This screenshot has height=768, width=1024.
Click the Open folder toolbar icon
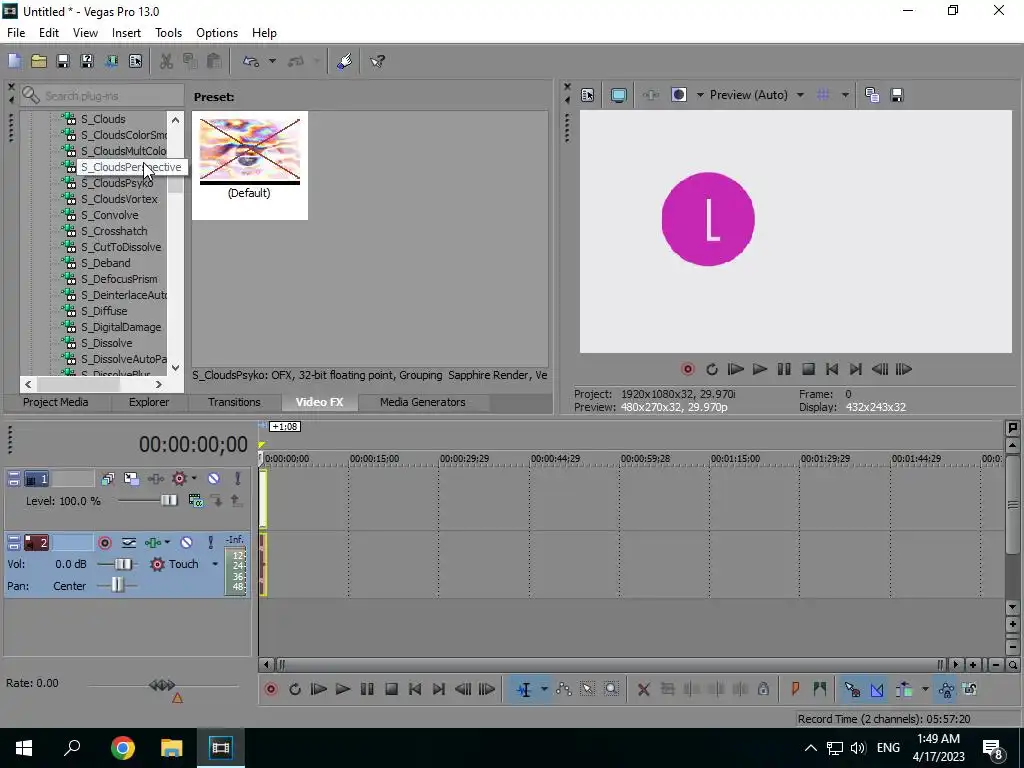(x=39, y=61)
